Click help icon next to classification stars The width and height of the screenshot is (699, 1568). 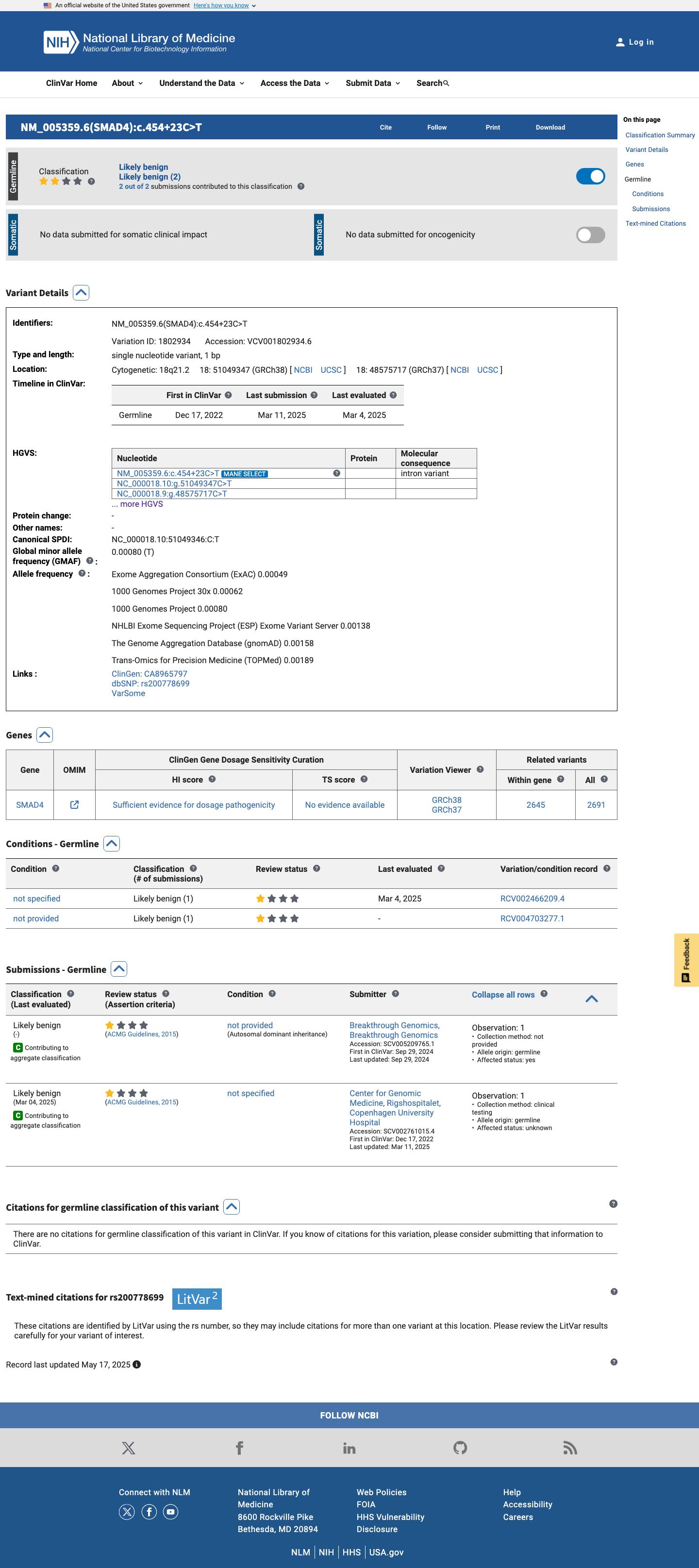click(x=91, y=182)
